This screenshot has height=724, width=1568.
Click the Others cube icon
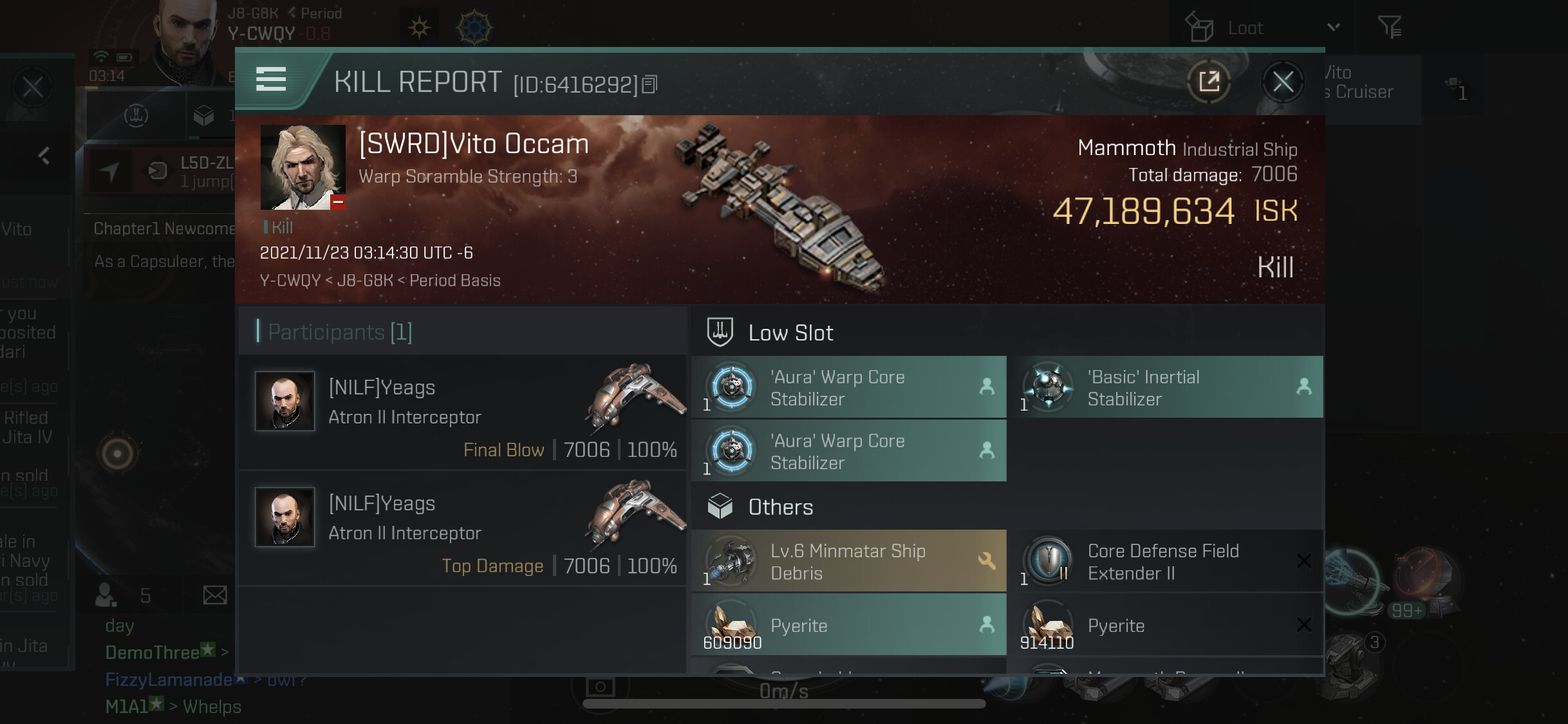point(720,506)
